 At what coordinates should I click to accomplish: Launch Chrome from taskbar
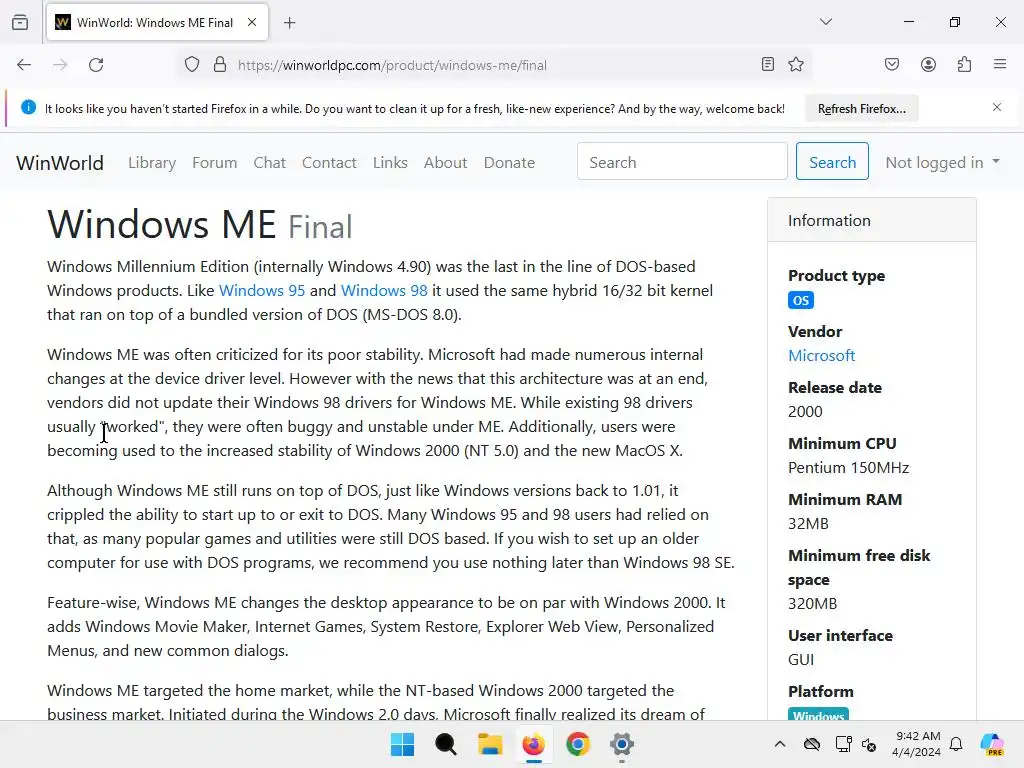point(578,744)
